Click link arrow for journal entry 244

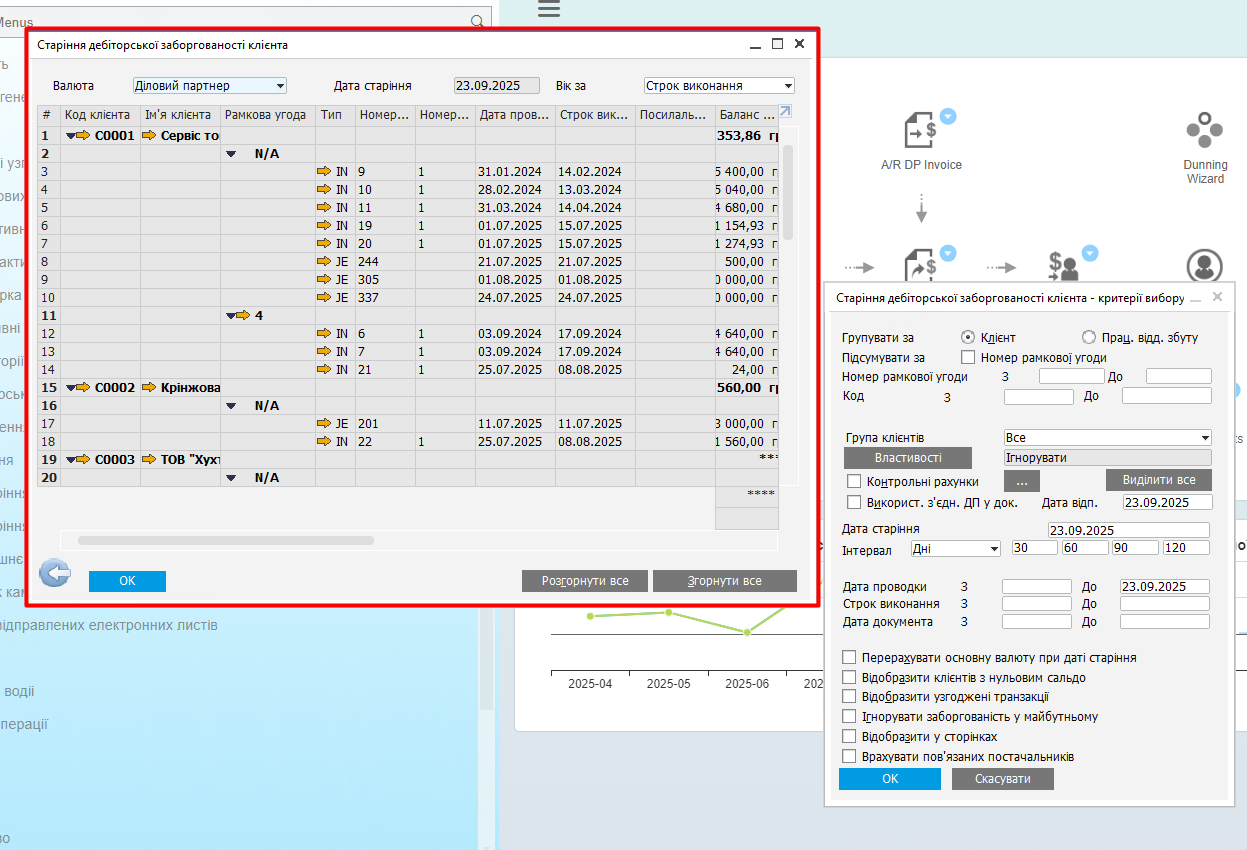coord(323,262)
